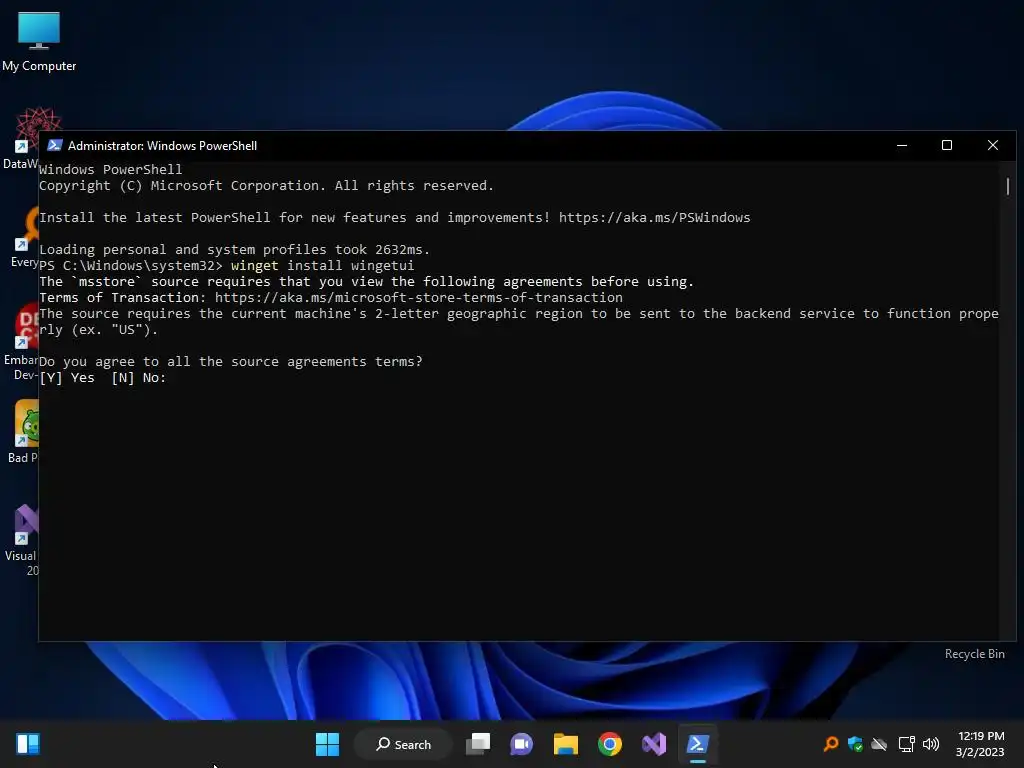
Task: Open the Windows Start menu
Action: (327, 744)
